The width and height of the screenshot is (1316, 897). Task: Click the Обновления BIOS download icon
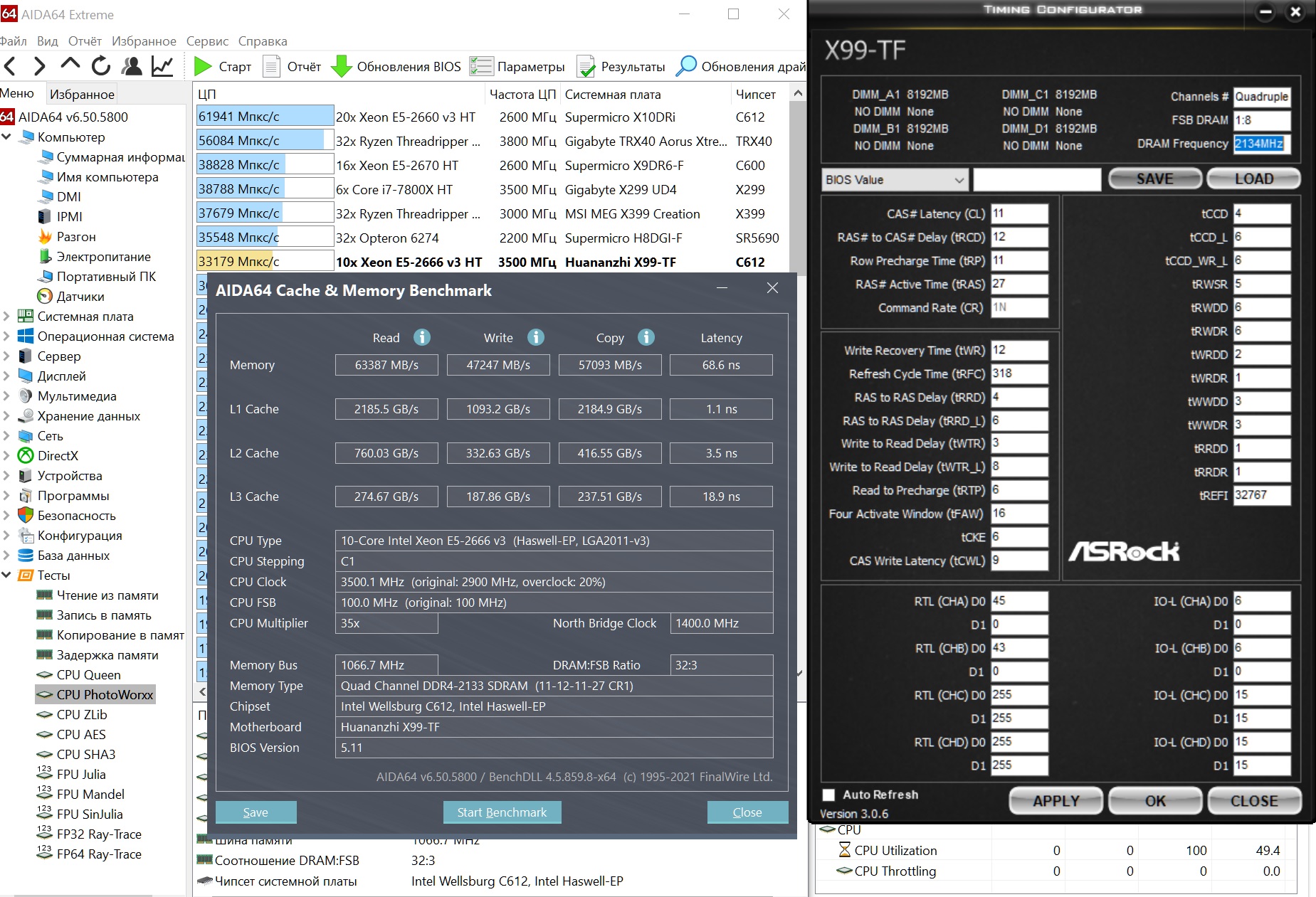point(342,66)
